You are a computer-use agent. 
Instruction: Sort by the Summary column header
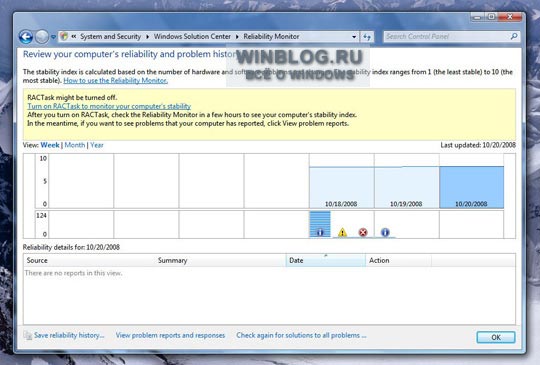point(220,260)
